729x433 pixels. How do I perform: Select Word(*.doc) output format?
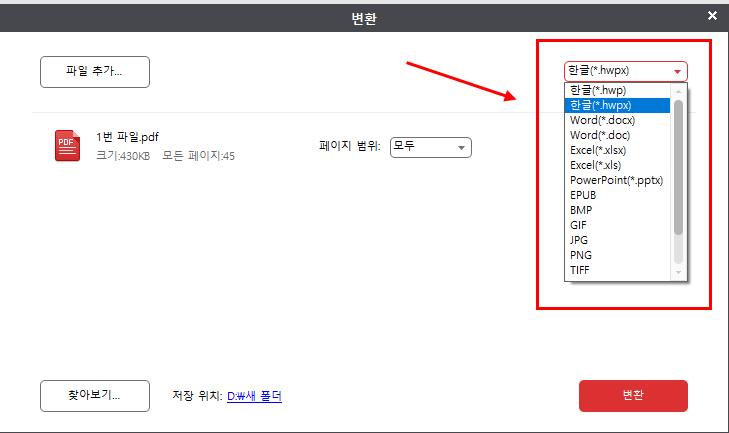[617, 135]
